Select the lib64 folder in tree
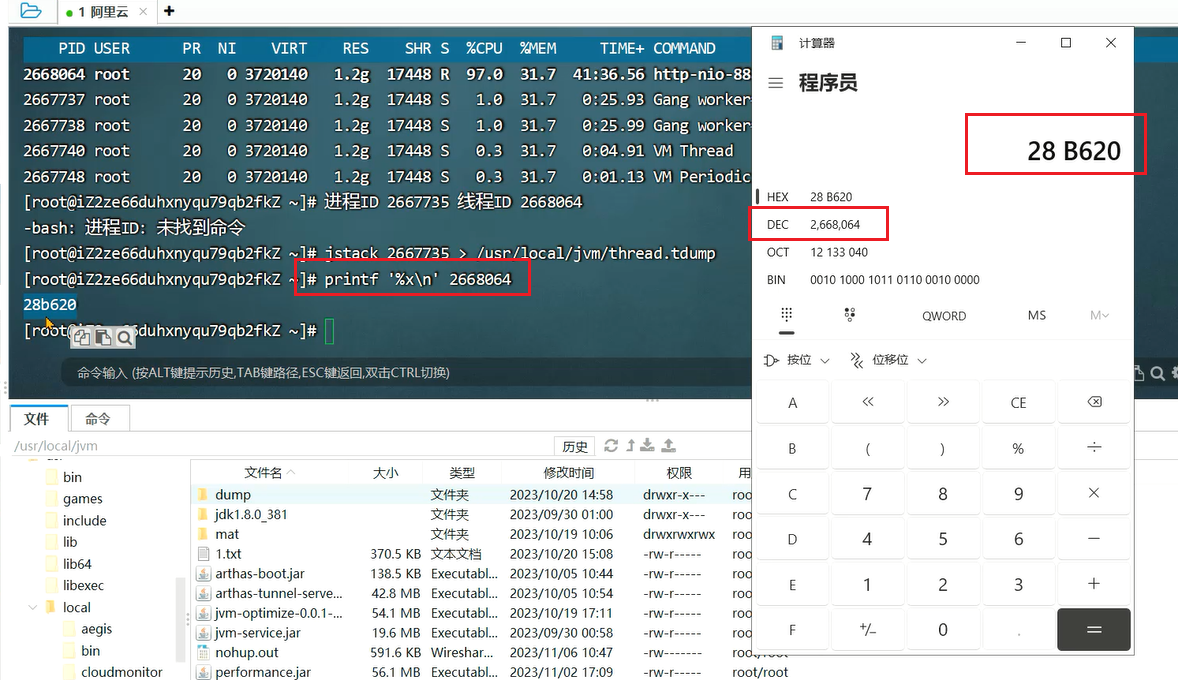Viewport: 1178px width, 680px height. (77, 564)
